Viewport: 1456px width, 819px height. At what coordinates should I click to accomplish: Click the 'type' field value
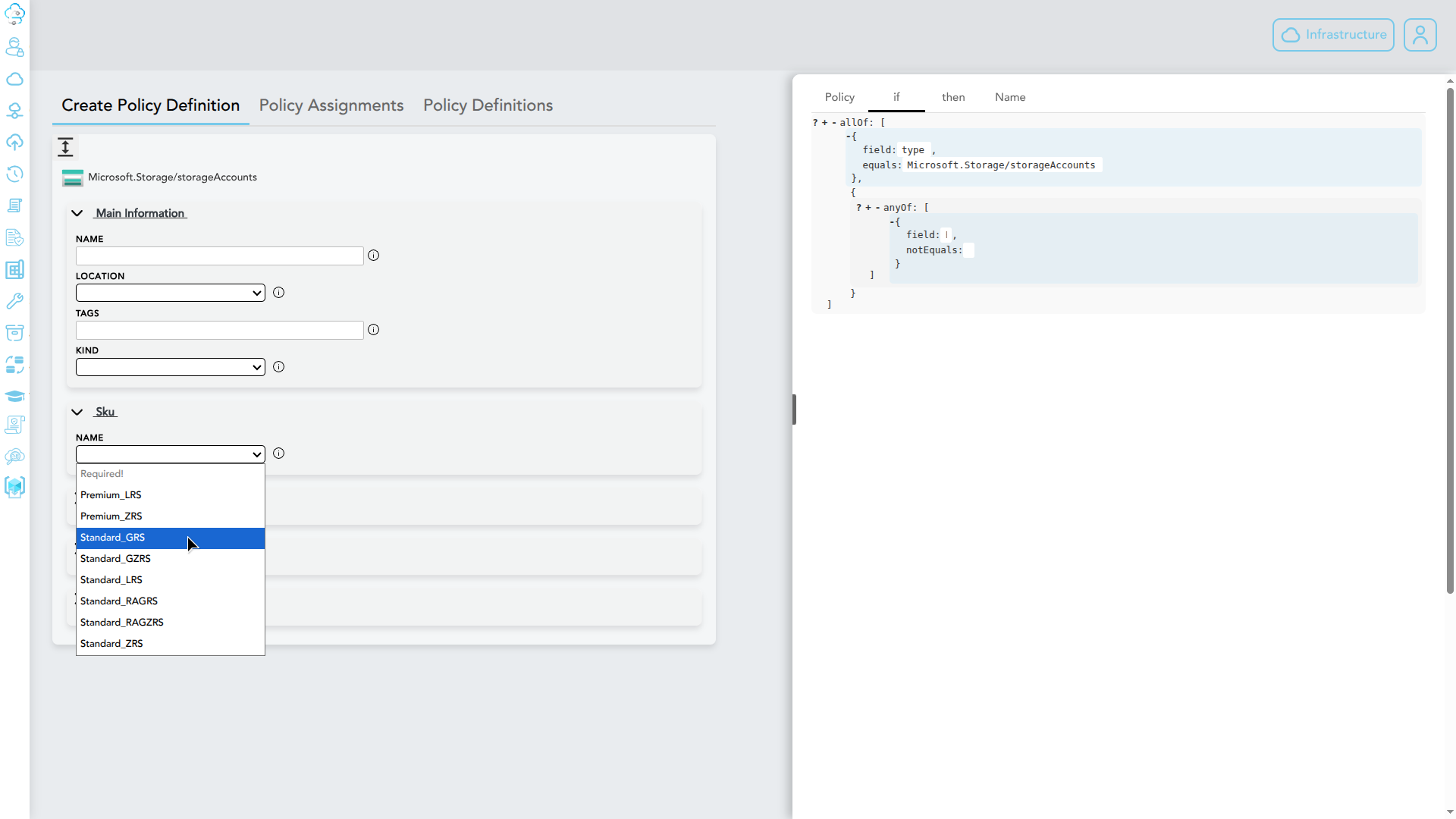913,150
